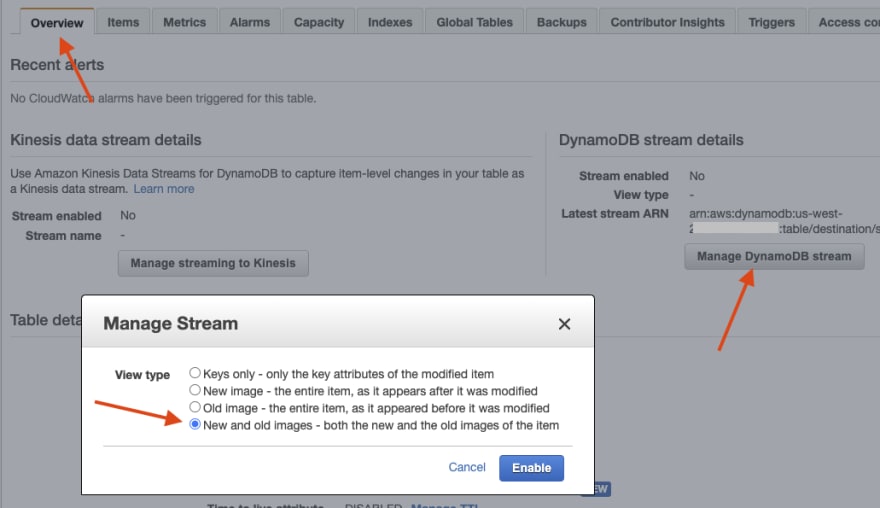Click the View type label in dialog
Viewport: 880px width, 508px height.
[x=142, y=375]
